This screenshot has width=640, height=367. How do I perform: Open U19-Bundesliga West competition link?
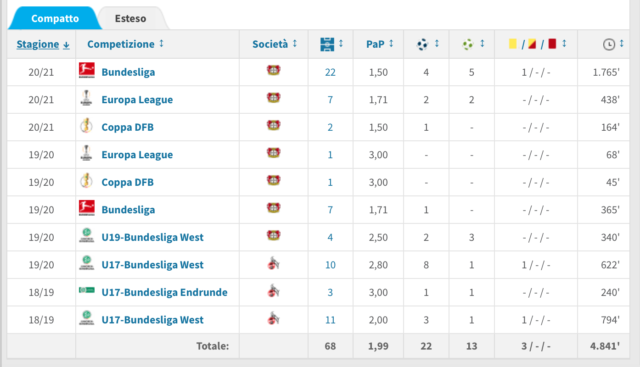152,237
